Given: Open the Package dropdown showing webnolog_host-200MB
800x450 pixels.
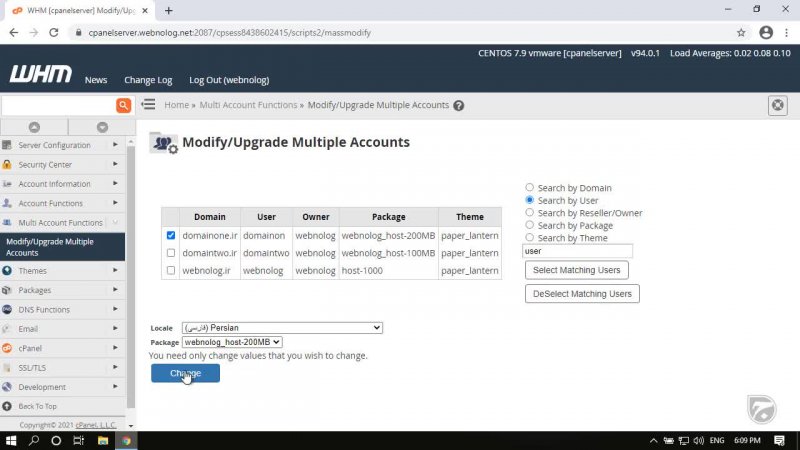Looking at the screenshot, I should coord(232,342).
